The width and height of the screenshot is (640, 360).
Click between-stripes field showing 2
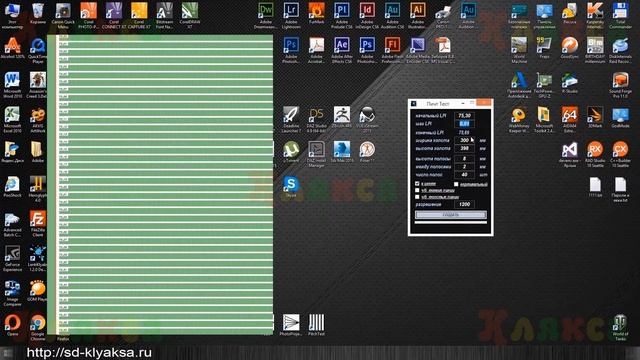pyautogui.click(x=464, y=167)
